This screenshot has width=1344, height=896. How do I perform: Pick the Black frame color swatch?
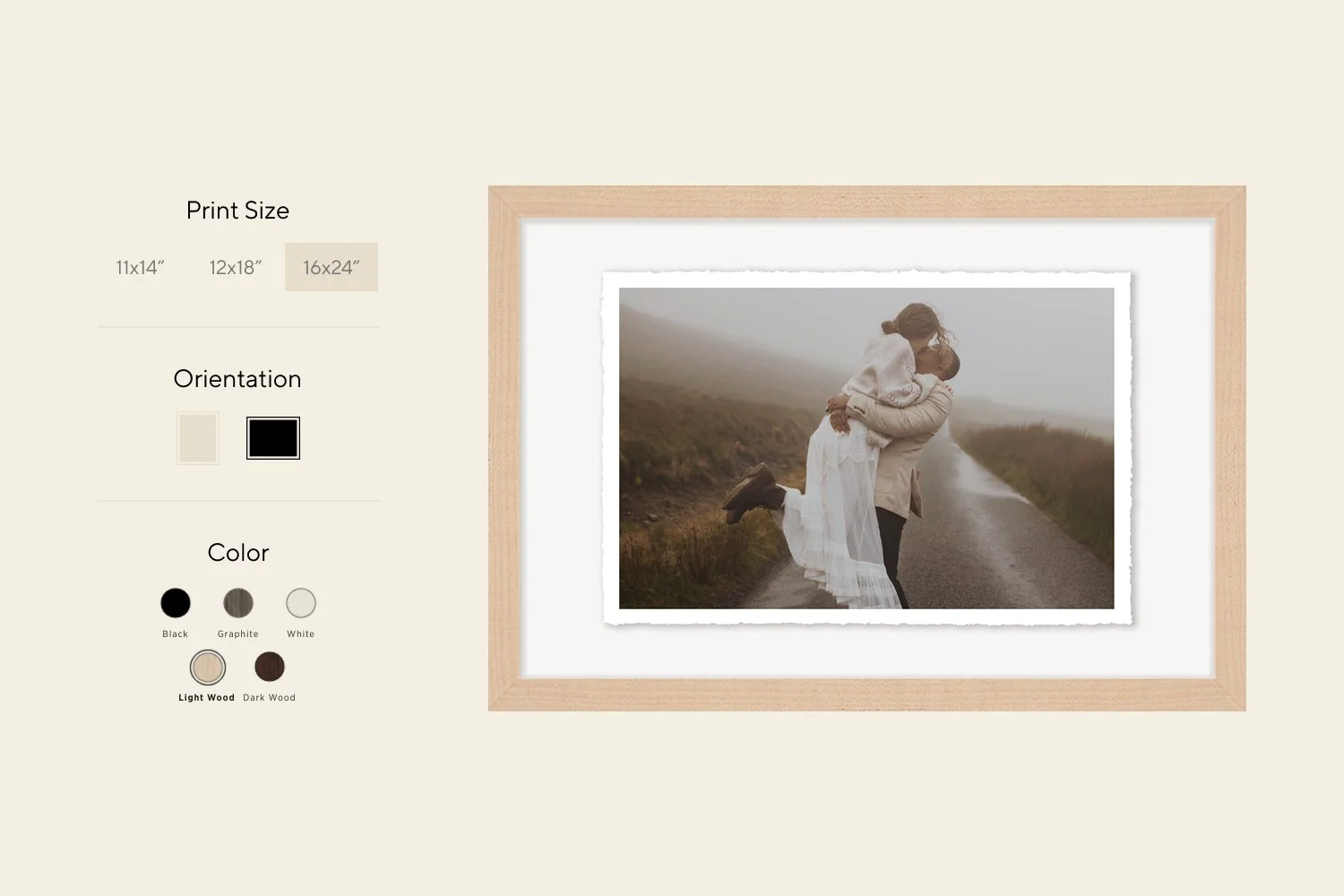coord(176,603)
